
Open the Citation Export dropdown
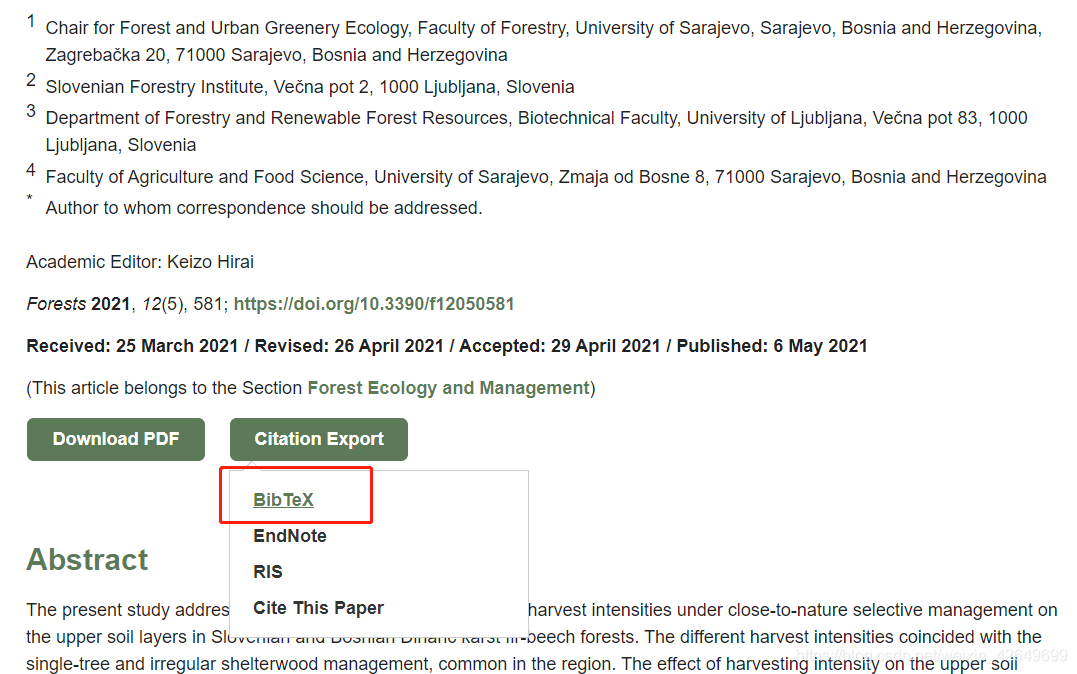tap(319, 439)
